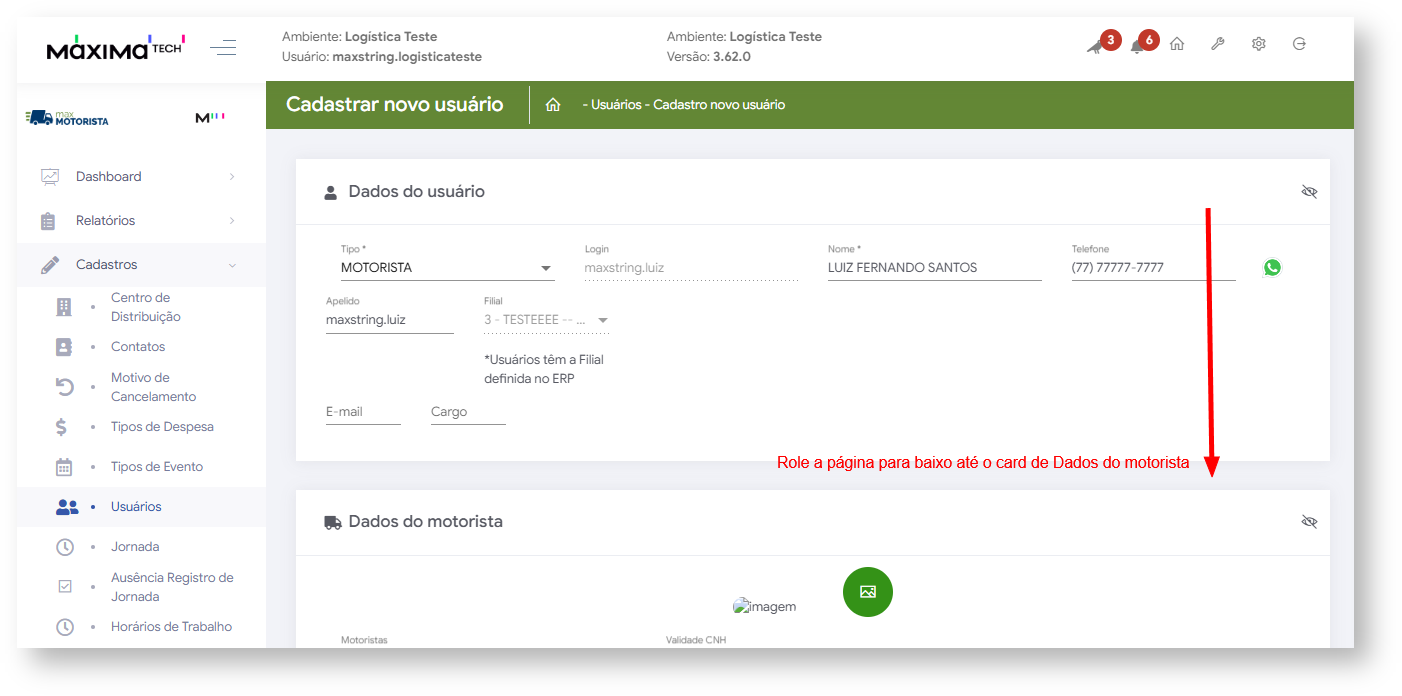This screenshot has height=696, width=1402.
Task: Open Motivo de Cancelamento menu item
Action: 153,387
